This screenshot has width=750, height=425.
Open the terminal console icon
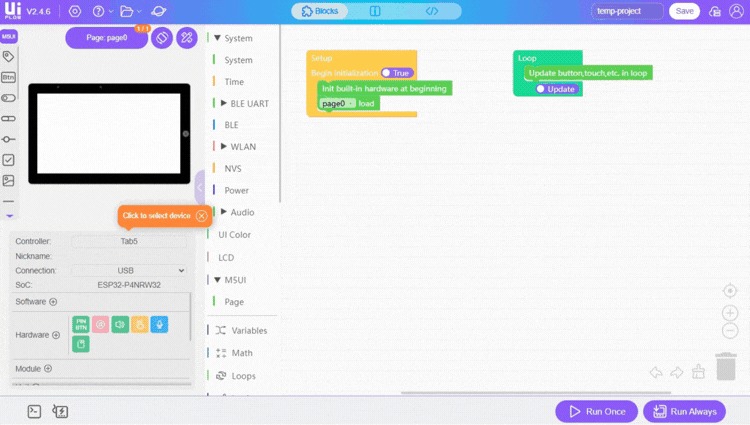[34, 411]
